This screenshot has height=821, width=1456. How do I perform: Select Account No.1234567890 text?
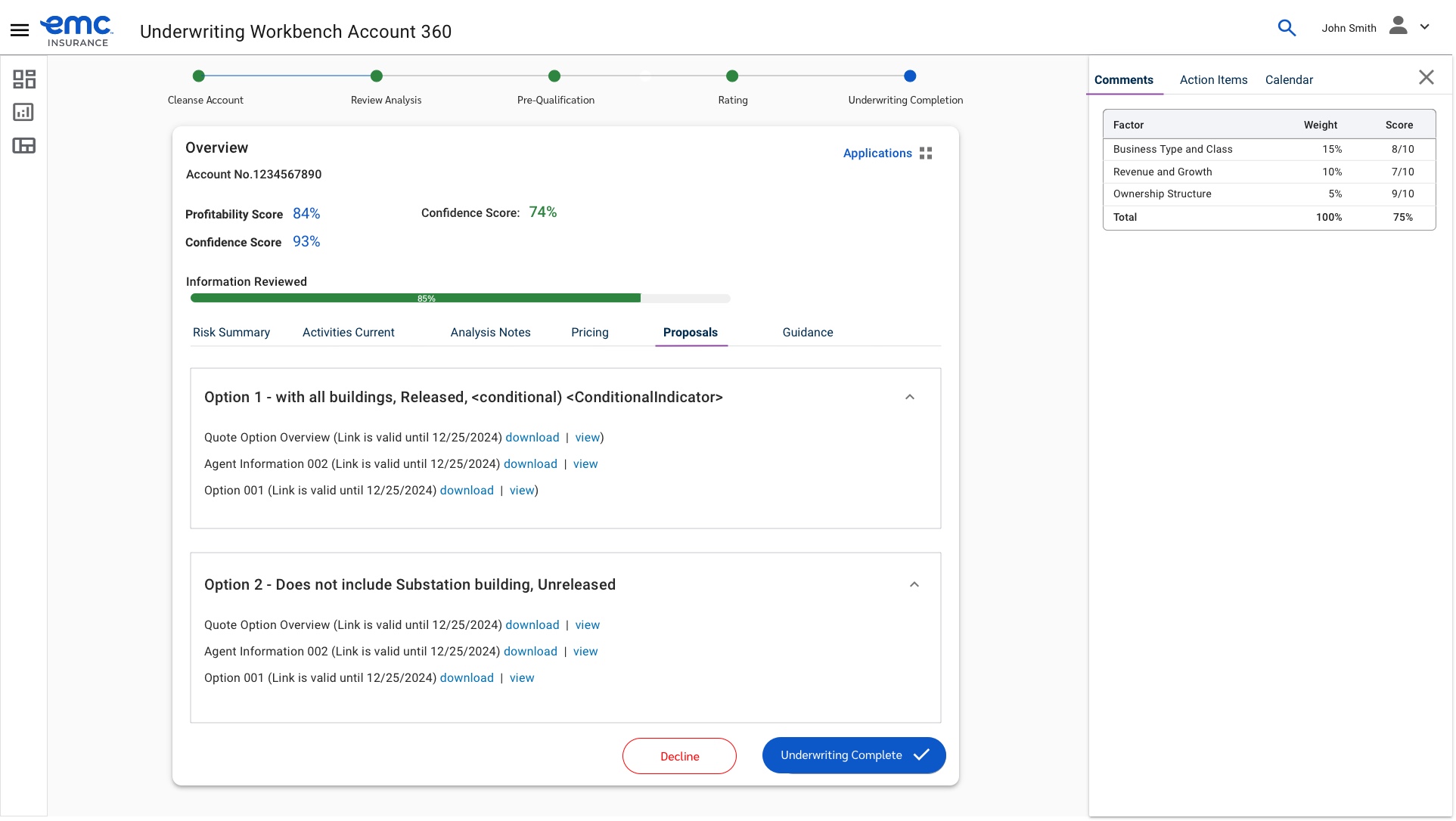(x=253, y=175)
